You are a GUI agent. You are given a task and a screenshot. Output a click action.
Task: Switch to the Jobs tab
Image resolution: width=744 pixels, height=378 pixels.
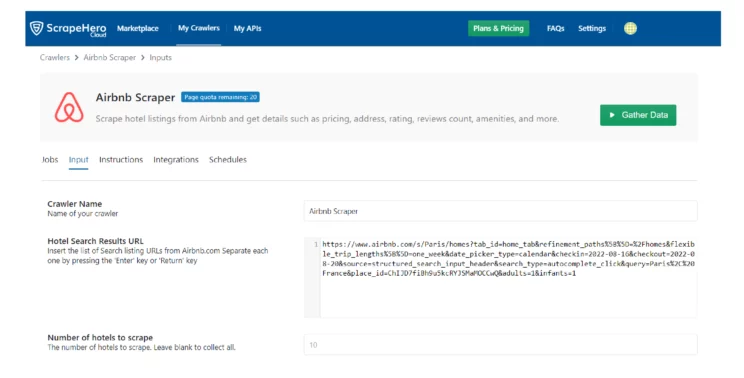50,160
